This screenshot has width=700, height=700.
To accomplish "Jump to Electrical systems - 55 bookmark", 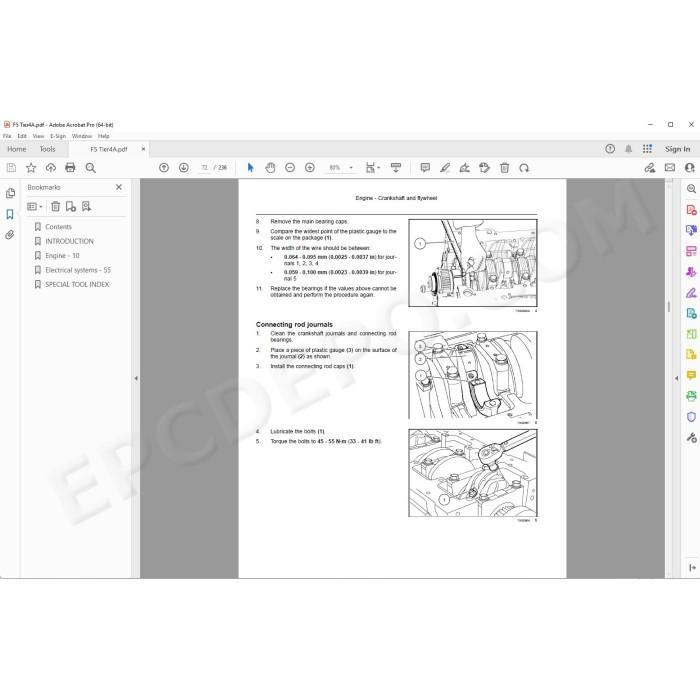I will [x=78, y=270].
